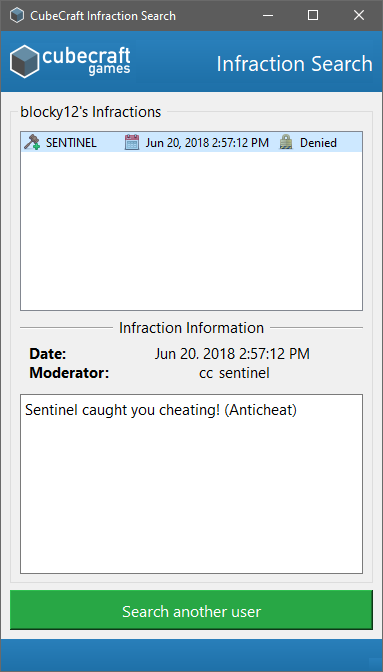Click the Infraction Search header title

tap(294, 64)
